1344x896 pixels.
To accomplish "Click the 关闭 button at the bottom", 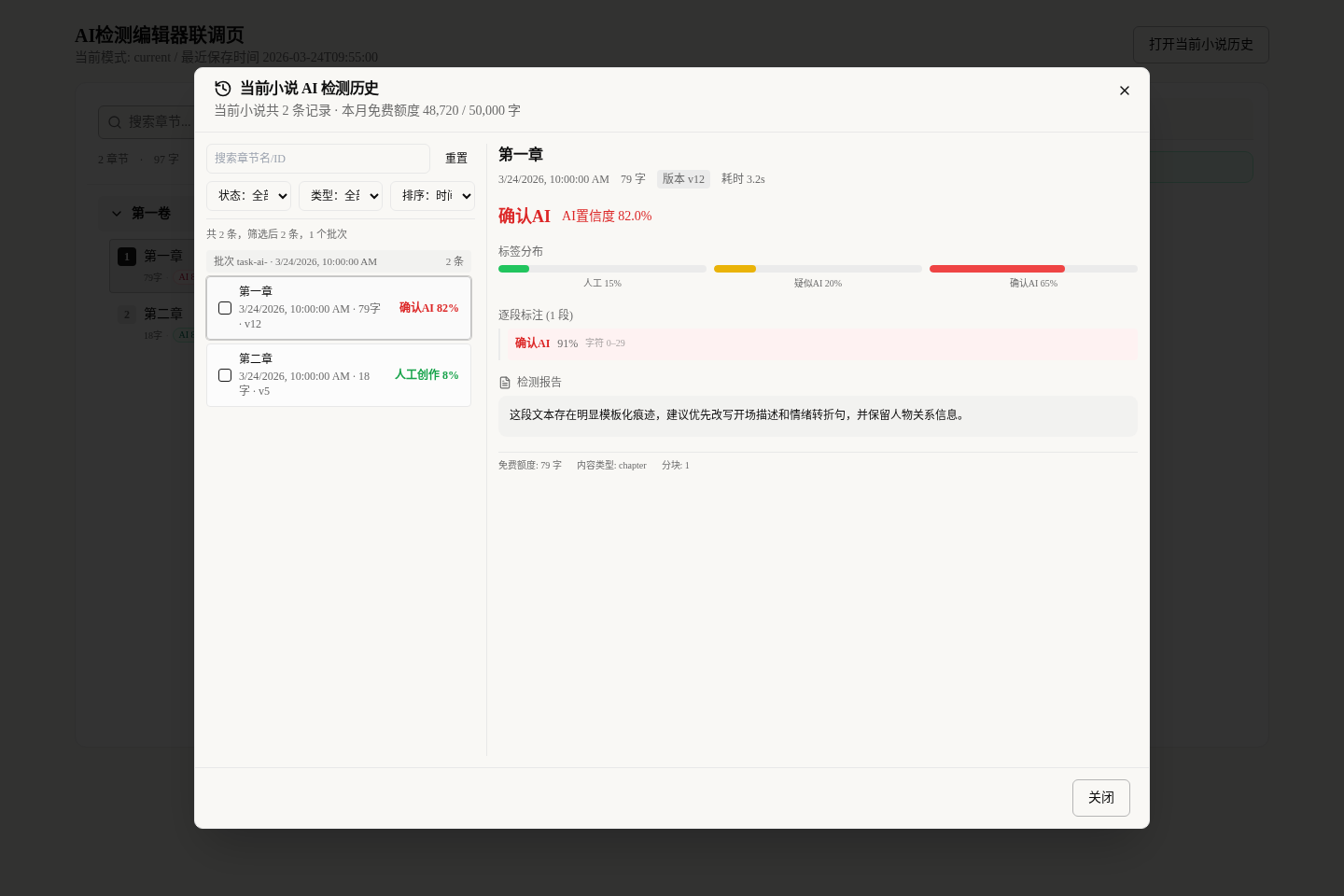I will (x=1101, y=798).
